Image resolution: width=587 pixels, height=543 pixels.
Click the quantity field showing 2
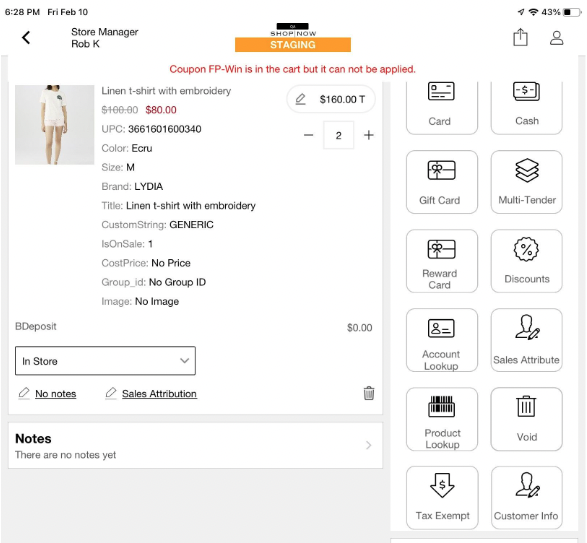pyautogui.click(x=338, y=135)
